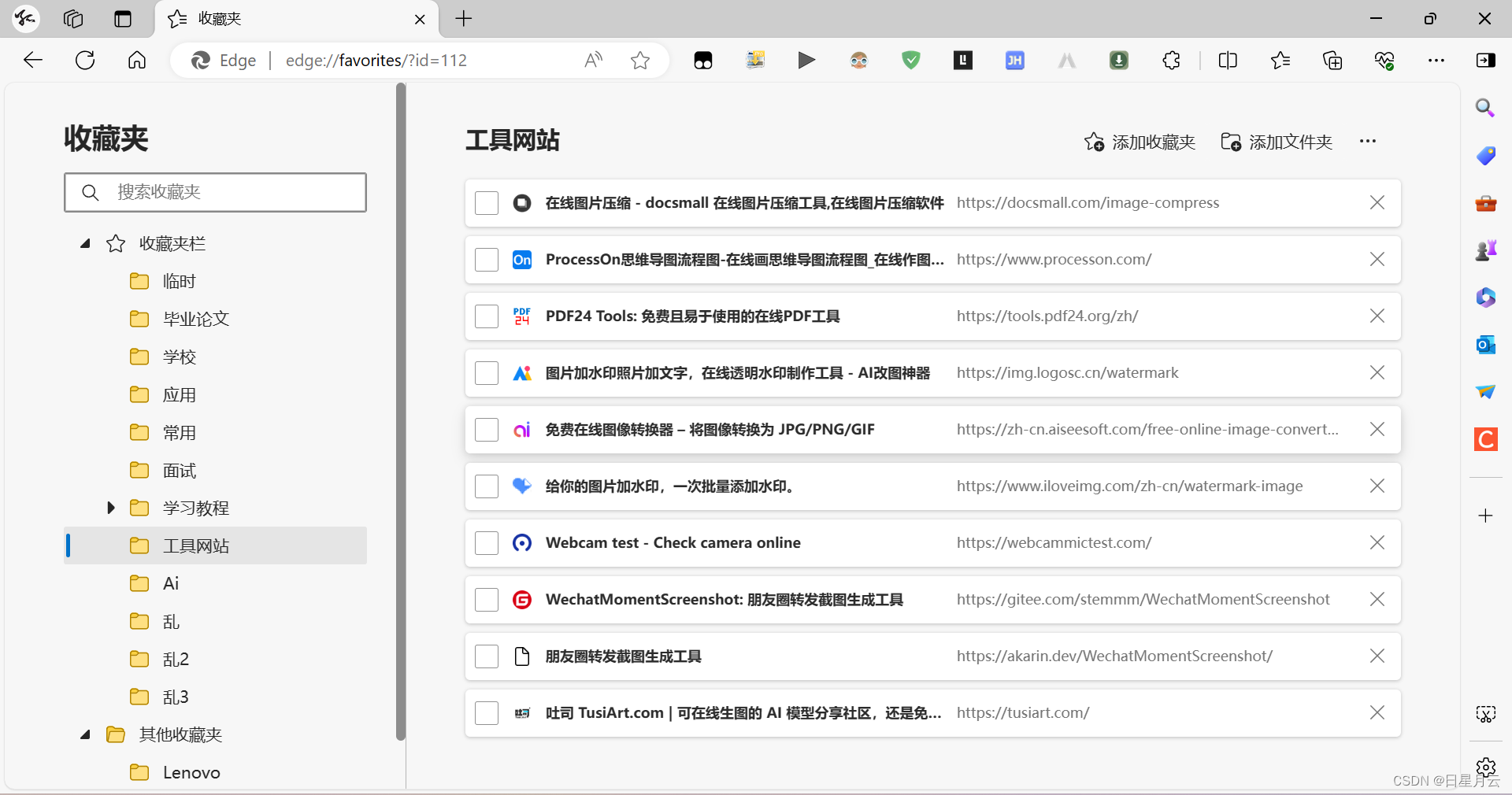The width and height of the screenshot is (1512, 795).
Task: Open the AdGuard extension
Action: click(910, 61)
